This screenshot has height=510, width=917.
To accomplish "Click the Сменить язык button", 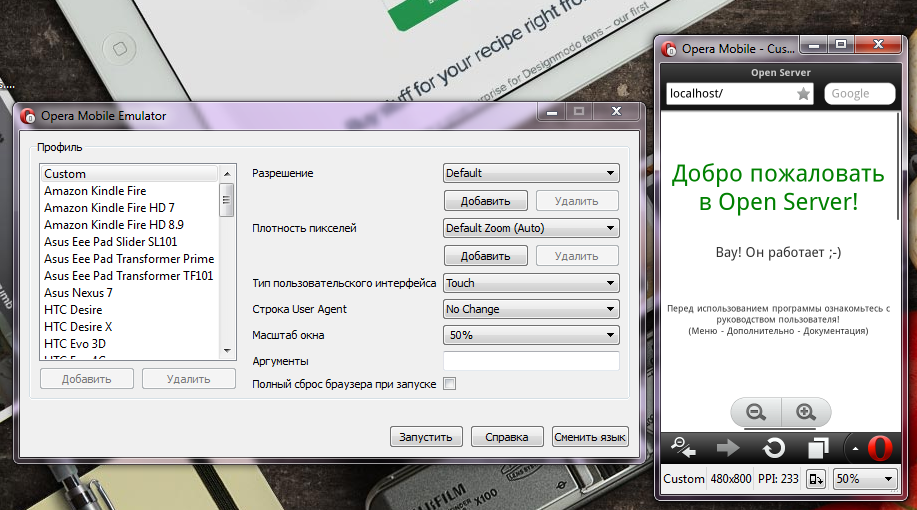I will coord(590,437).
